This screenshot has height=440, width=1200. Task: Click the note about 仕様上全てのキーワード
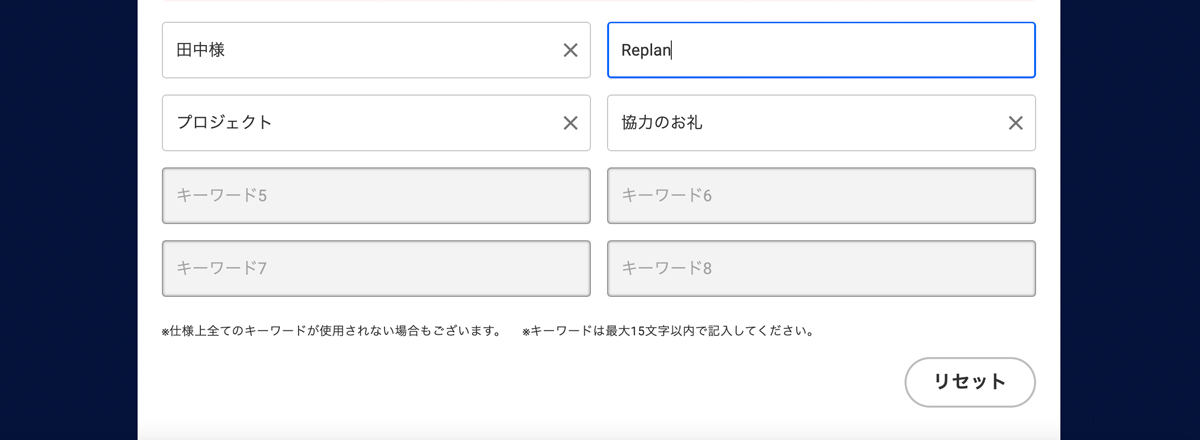pyautogui.click(x=331, y=331)
